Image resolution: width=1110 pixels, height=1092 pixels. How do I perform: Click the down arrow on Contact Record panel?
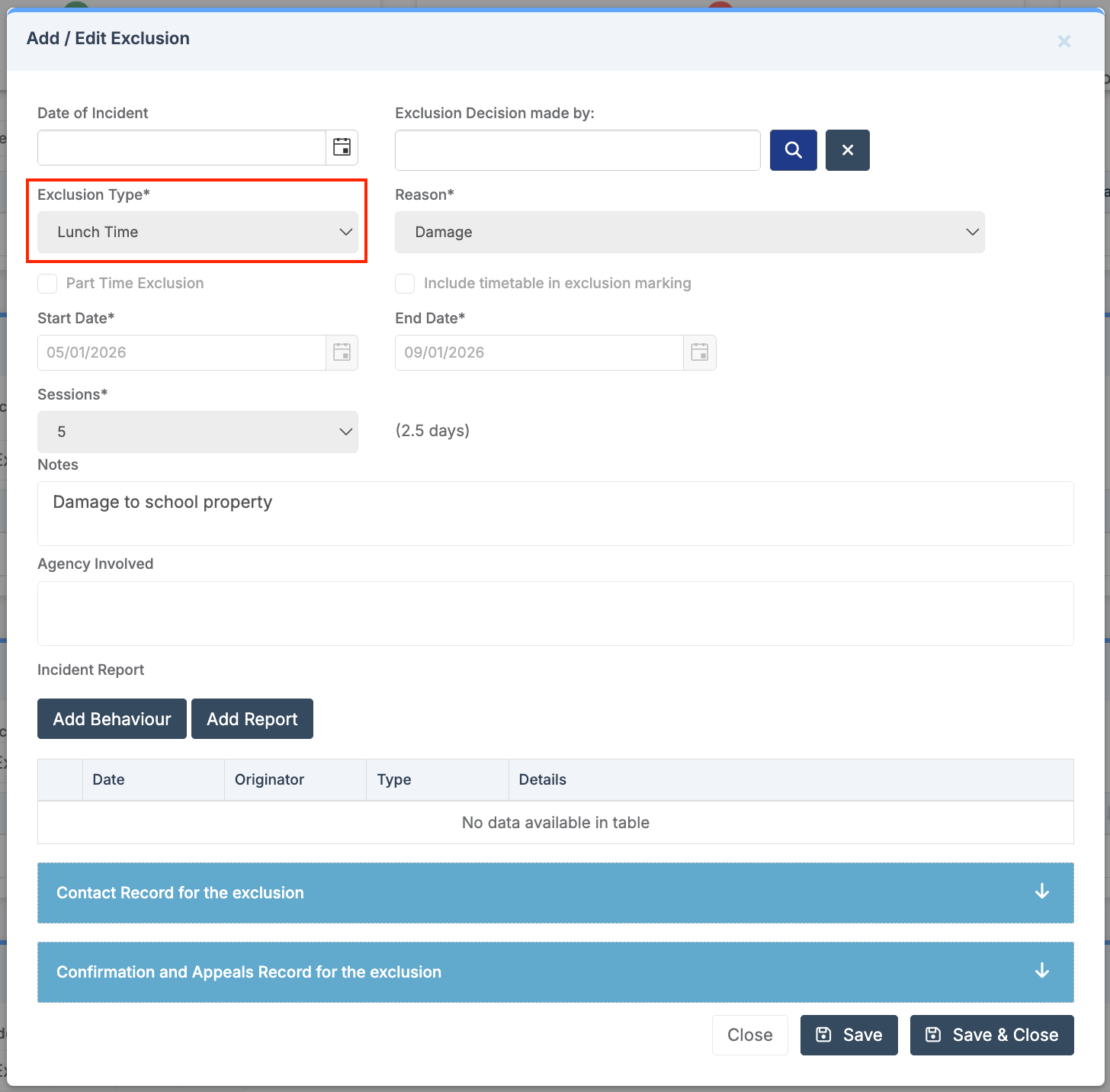[1041, 892]
